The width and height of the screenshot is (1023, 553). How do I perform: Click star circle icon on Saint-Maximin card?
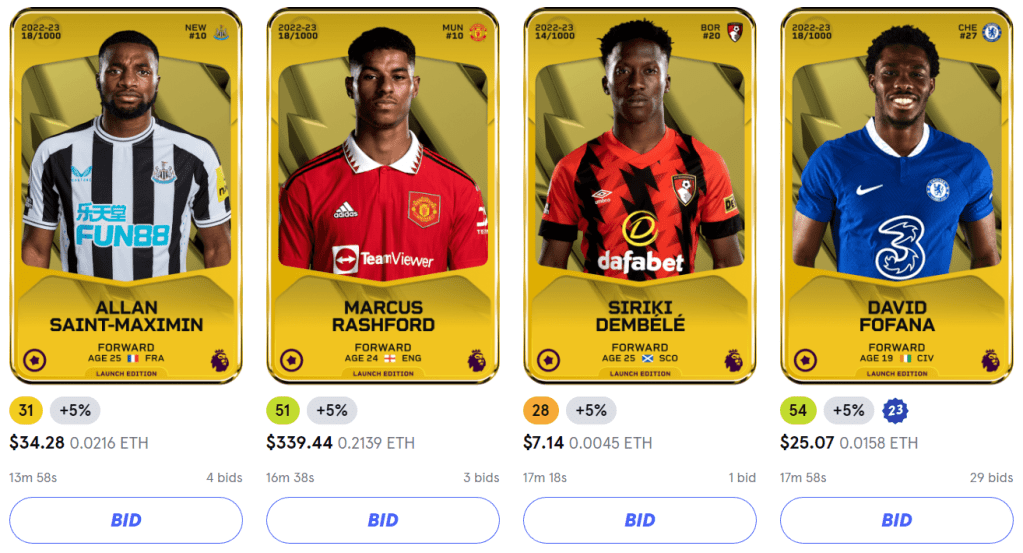pyautogui.click(x=35, y=360)
